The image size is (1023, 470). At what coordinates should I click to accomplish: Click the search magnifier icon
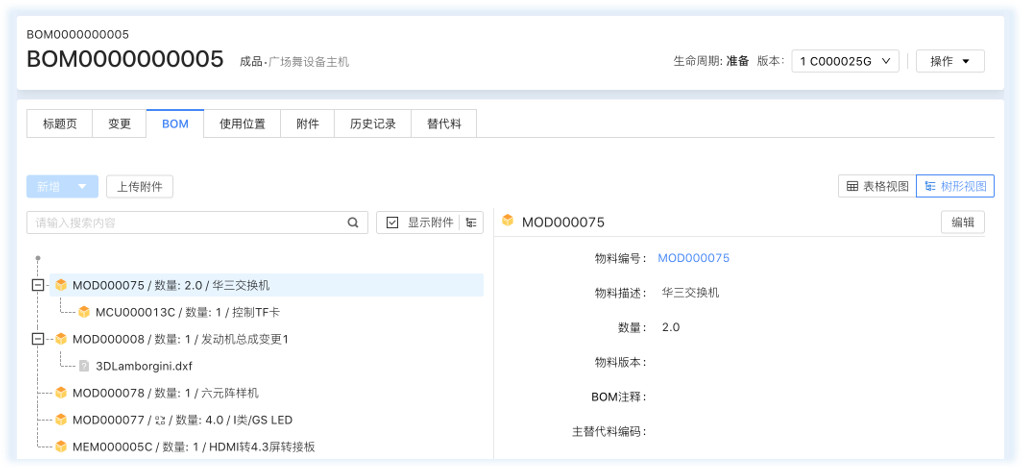coord(352,223)
